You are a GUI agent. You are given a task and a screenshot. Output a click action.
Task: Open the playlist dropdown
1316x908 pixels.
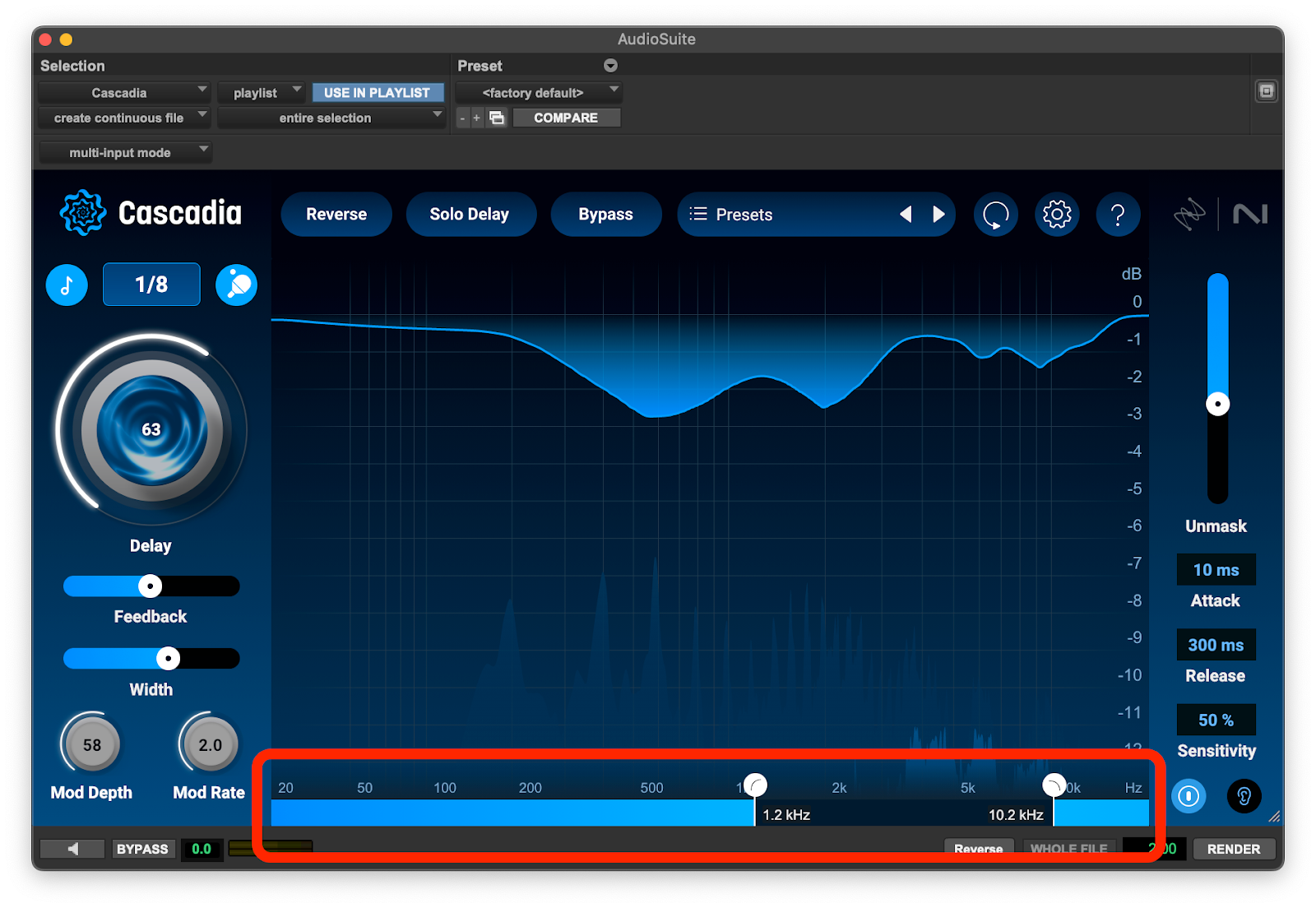point(262,93)
